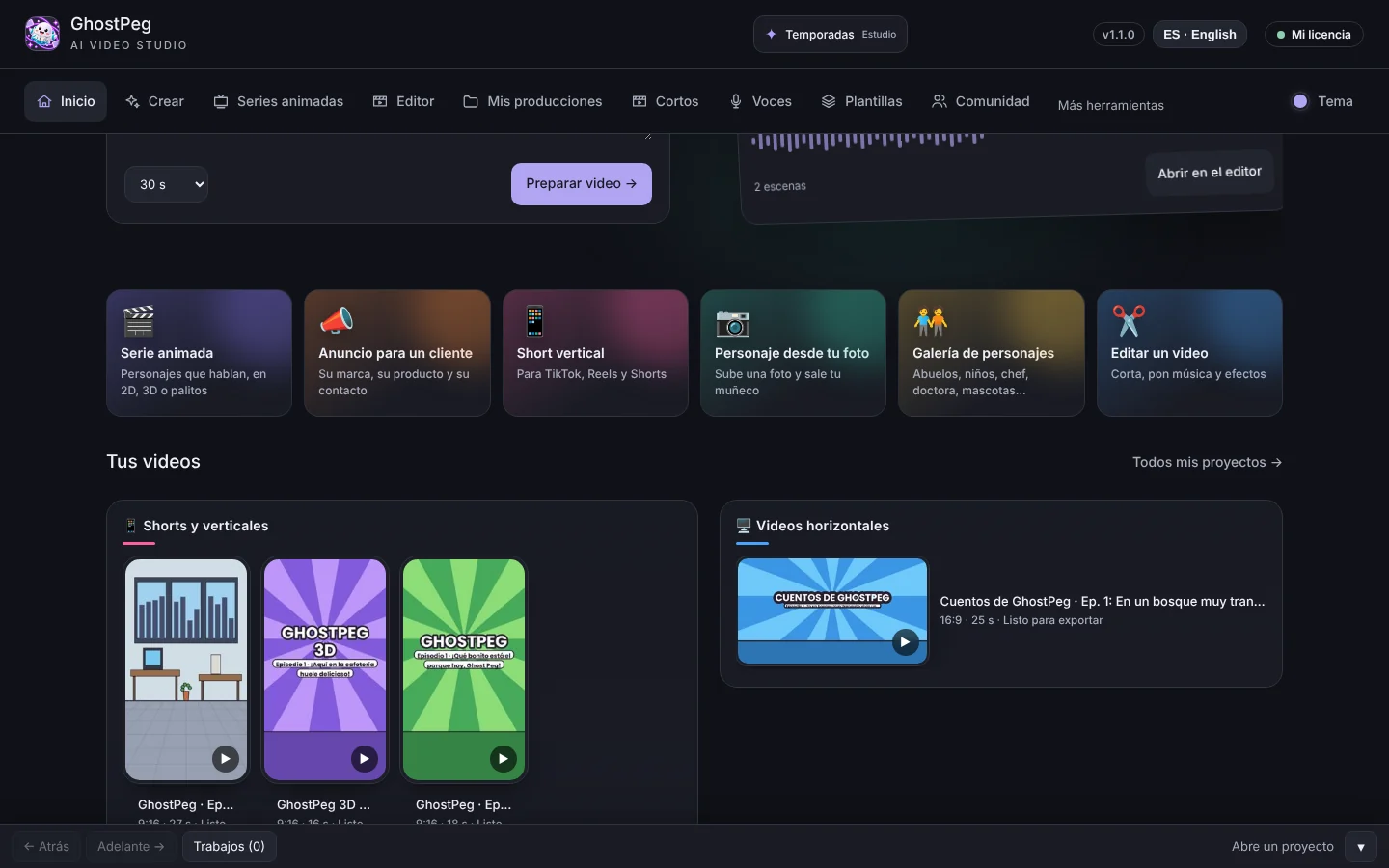Click the megaphone icon on Anuncio card
1389x868 pixels.
point(337,320)
